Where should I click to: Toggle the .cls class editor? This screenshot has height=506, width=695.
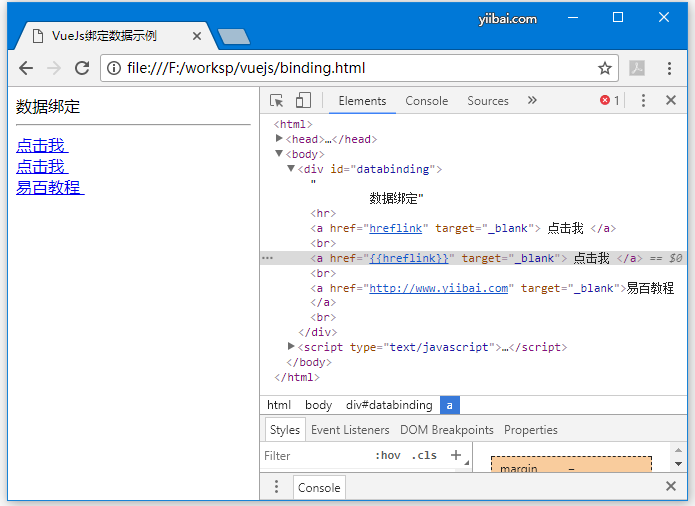click(424, 455)
